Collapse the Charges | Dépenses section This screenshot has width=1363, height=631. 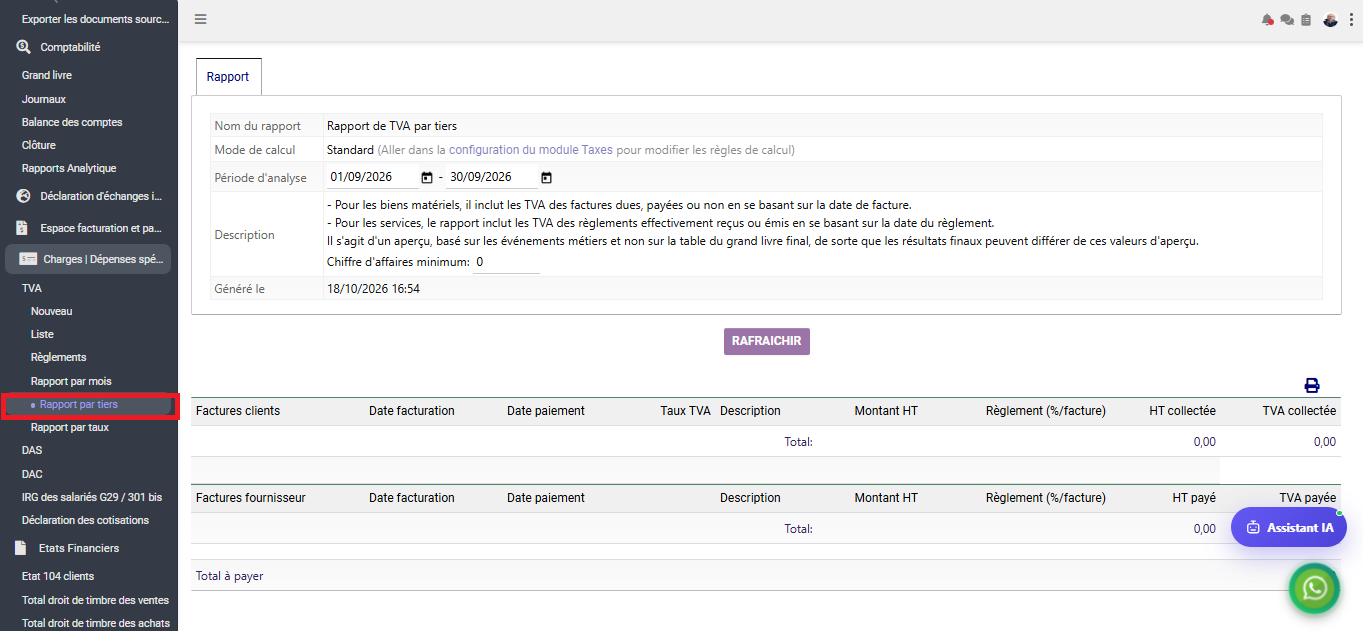tap(88, 259)
